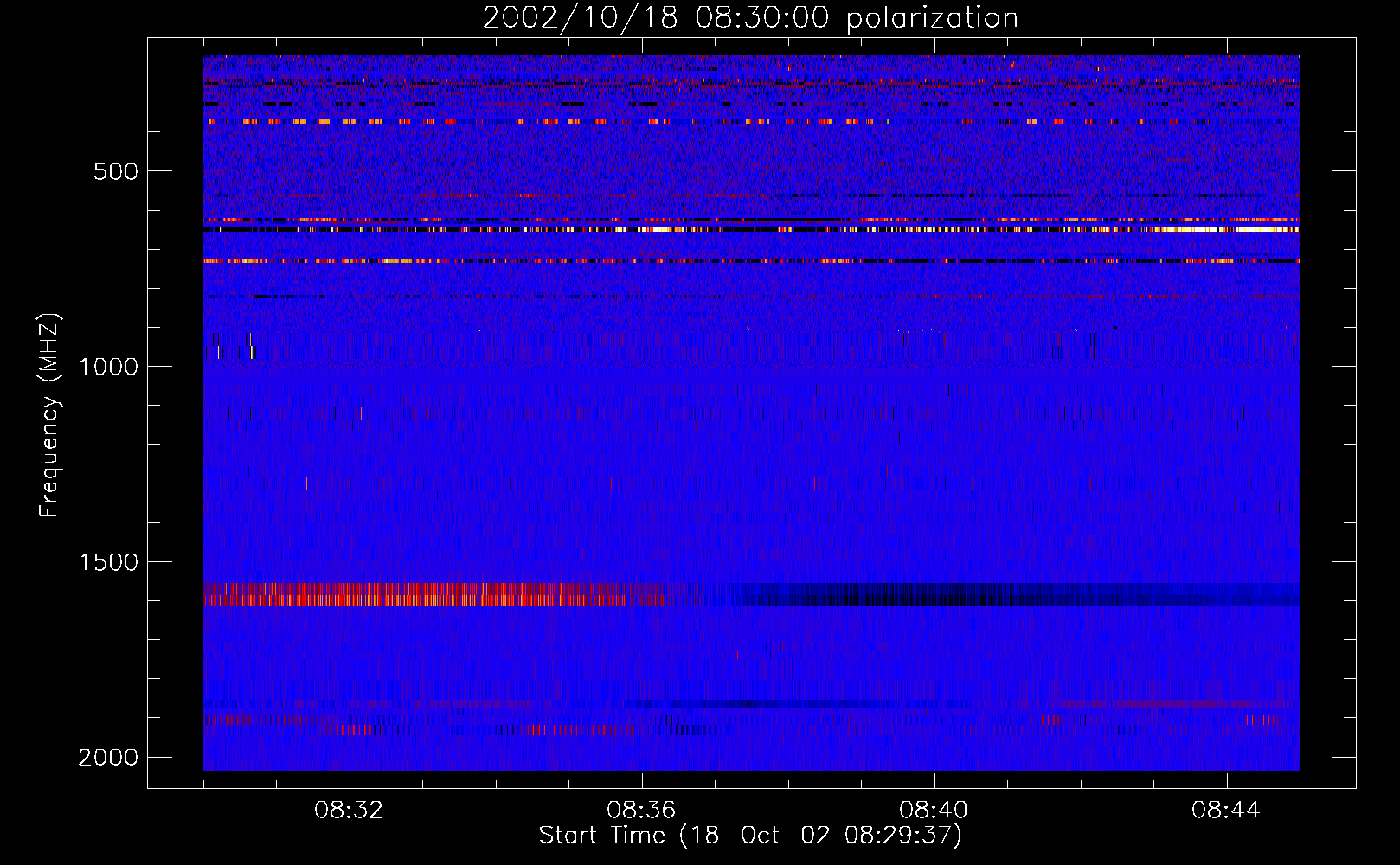The image size is (1400, 865).
Task: Click the 08:36 time tick label
Action: pyautogui.click(x=642, y=811)
